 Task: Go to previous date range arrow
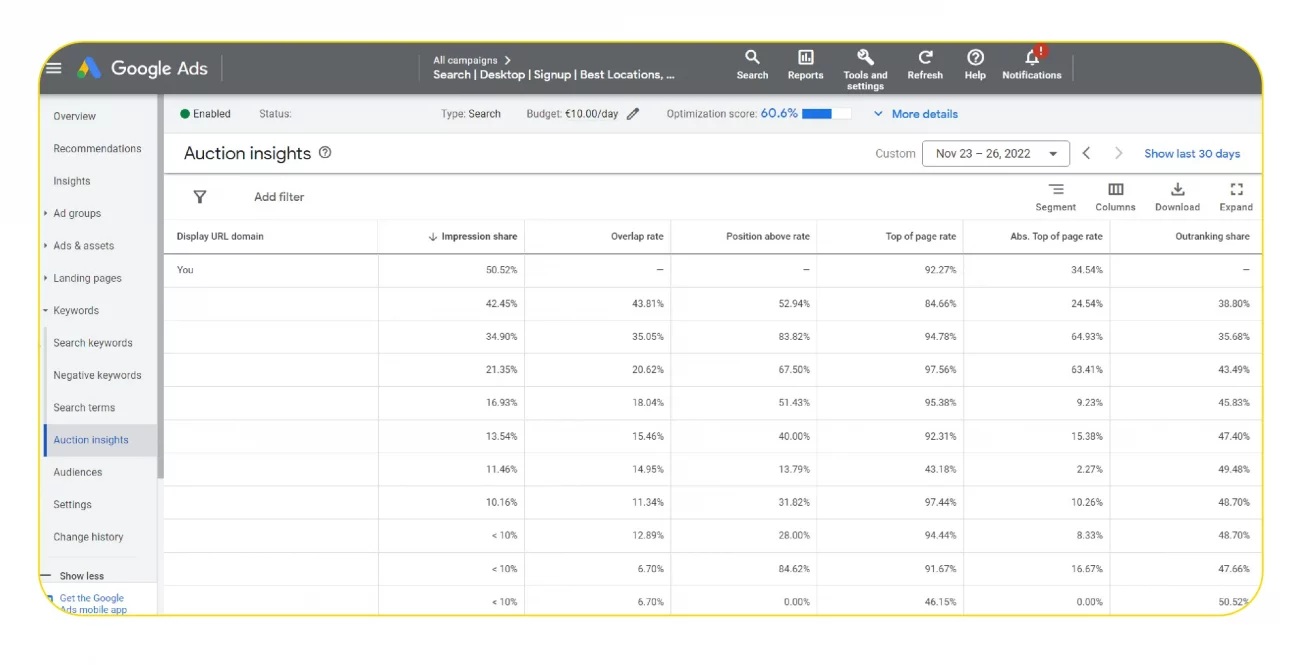point(1087,153)
